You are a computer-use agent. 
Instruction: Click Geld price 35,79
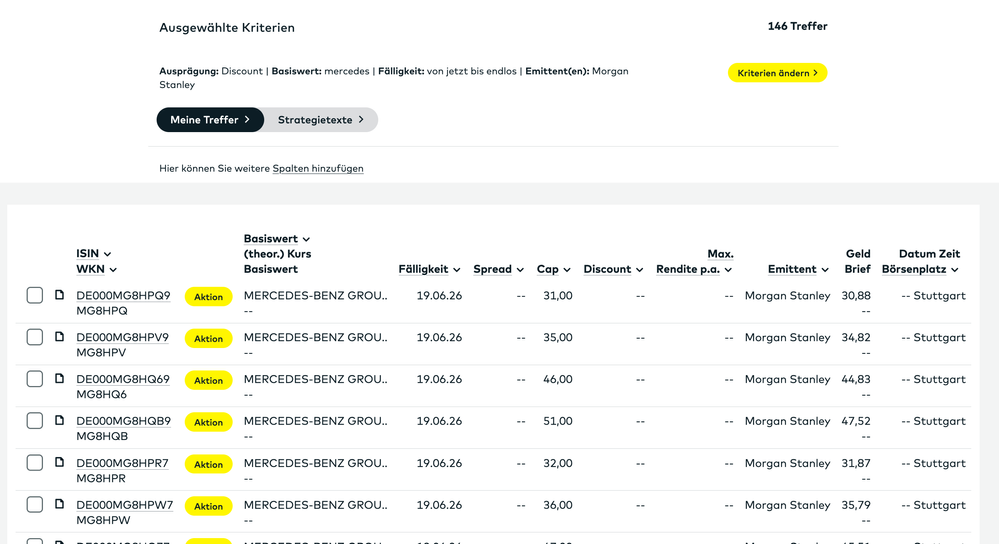click(x=856, y=505)
